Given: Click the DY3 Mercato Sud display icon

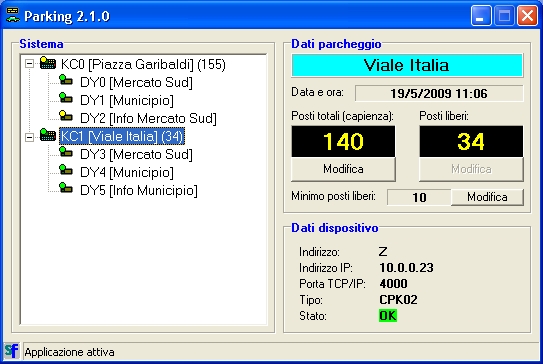Looking at the screenshot, I should 66,152.
